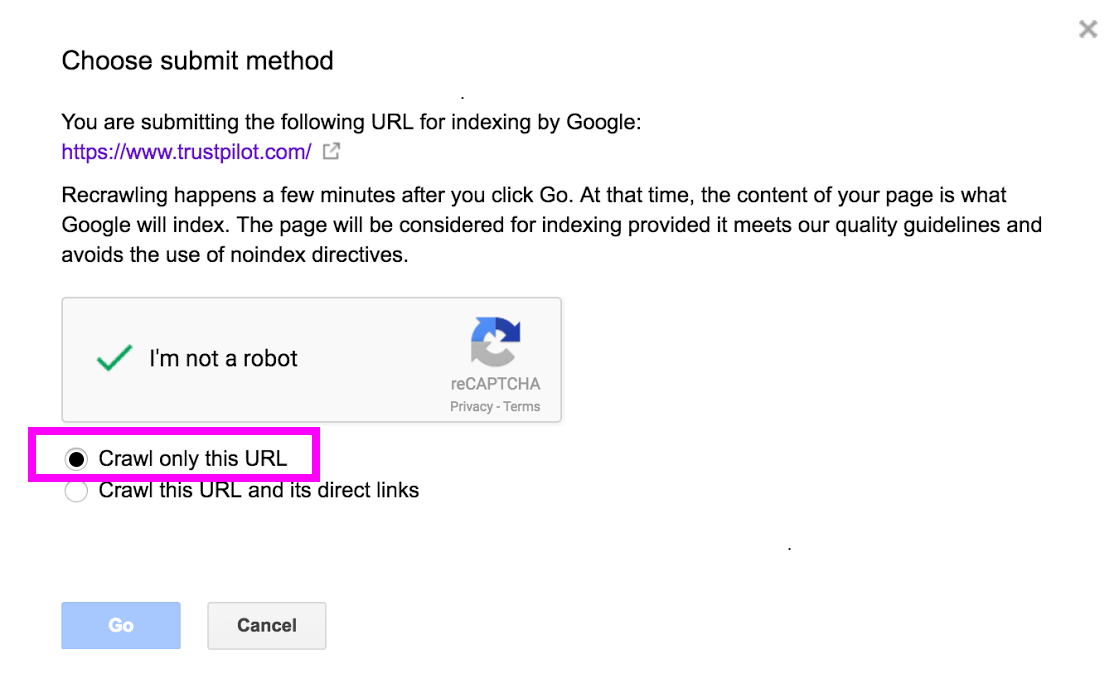Click the green reCAPTCHA checkmark
The width and height of the screenshot is (1119, 698).
click(114, 357)
